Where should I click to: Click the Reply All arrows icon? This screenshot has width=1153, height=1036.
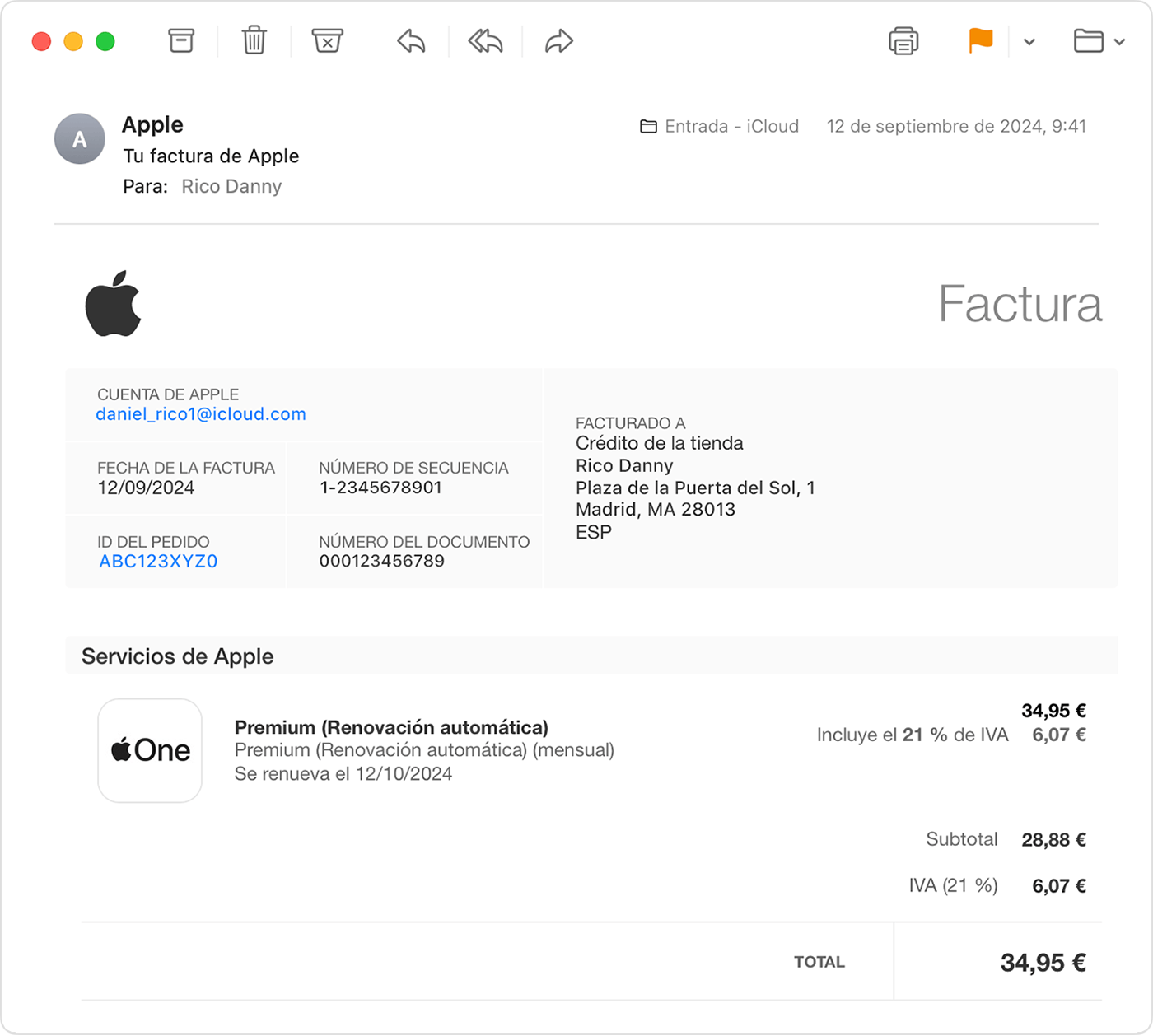[x=485, y=40]
